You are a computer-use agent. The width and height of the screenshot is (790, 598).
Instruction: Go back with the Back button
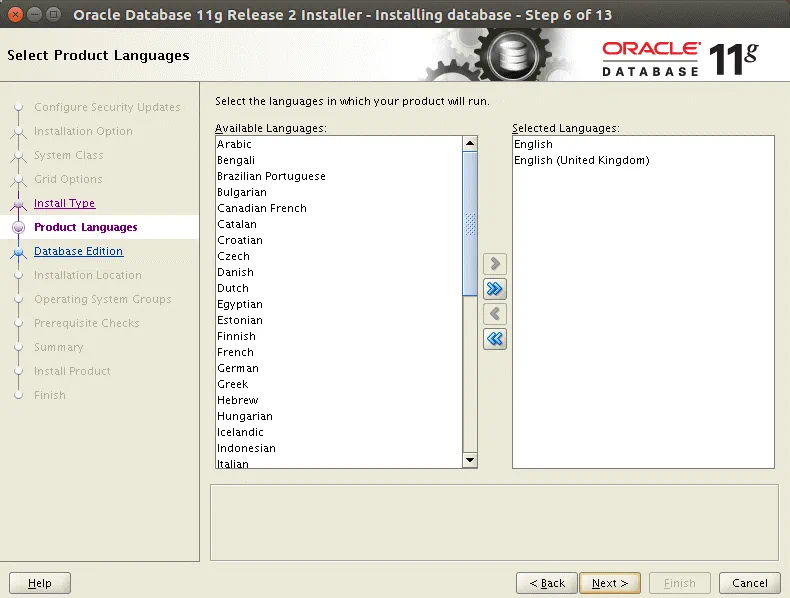coord(547,583)
